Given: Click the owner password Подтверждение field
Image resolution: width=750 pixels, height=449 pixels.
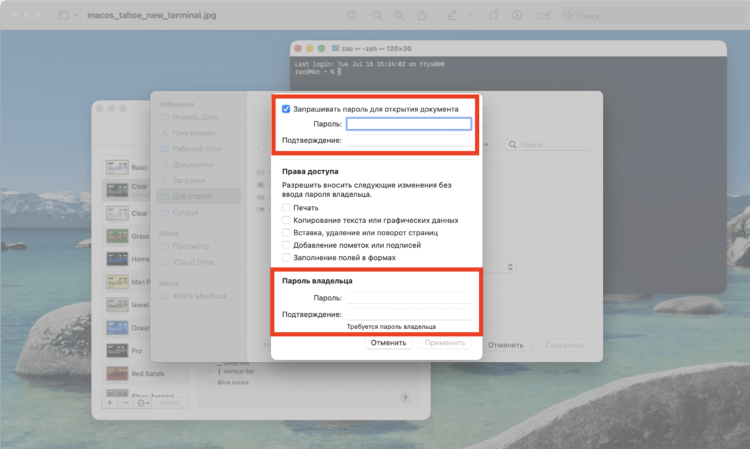Looking at the screenshot, I should tap(409, 314).
